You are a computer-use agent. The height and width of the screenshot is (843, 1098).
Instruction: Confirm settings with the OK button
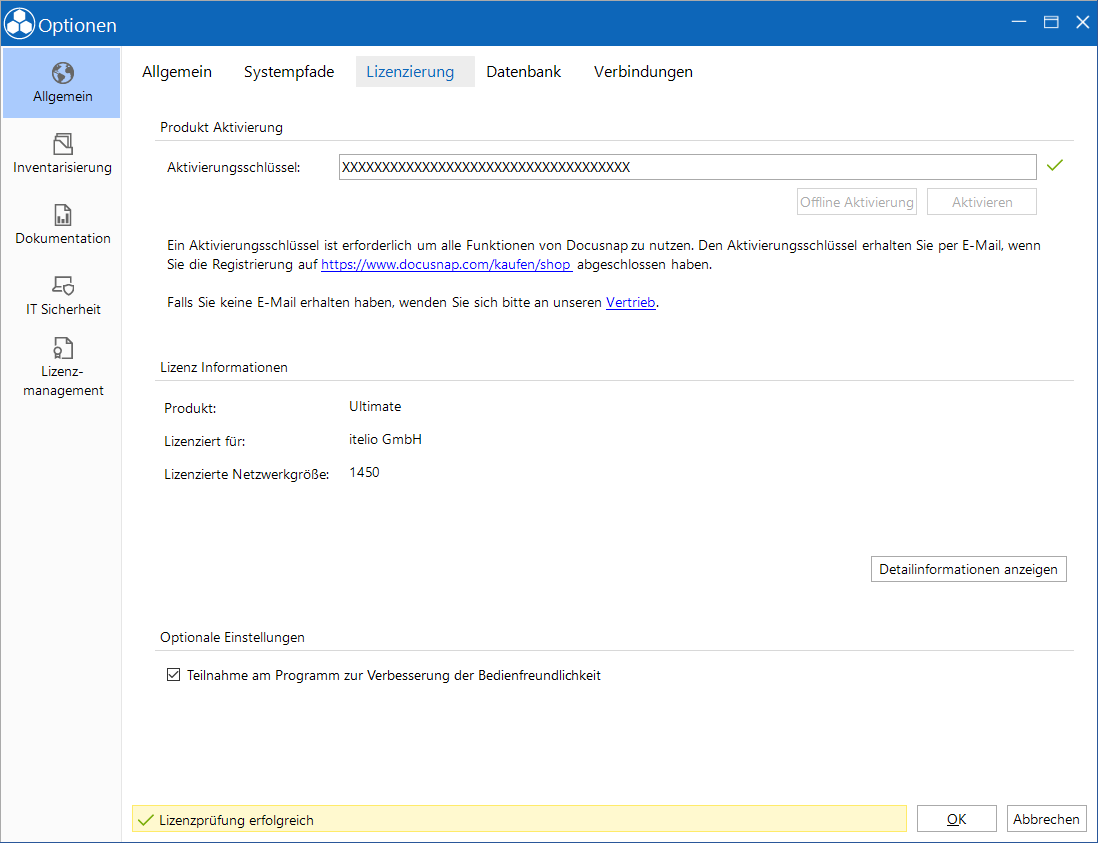957,819
